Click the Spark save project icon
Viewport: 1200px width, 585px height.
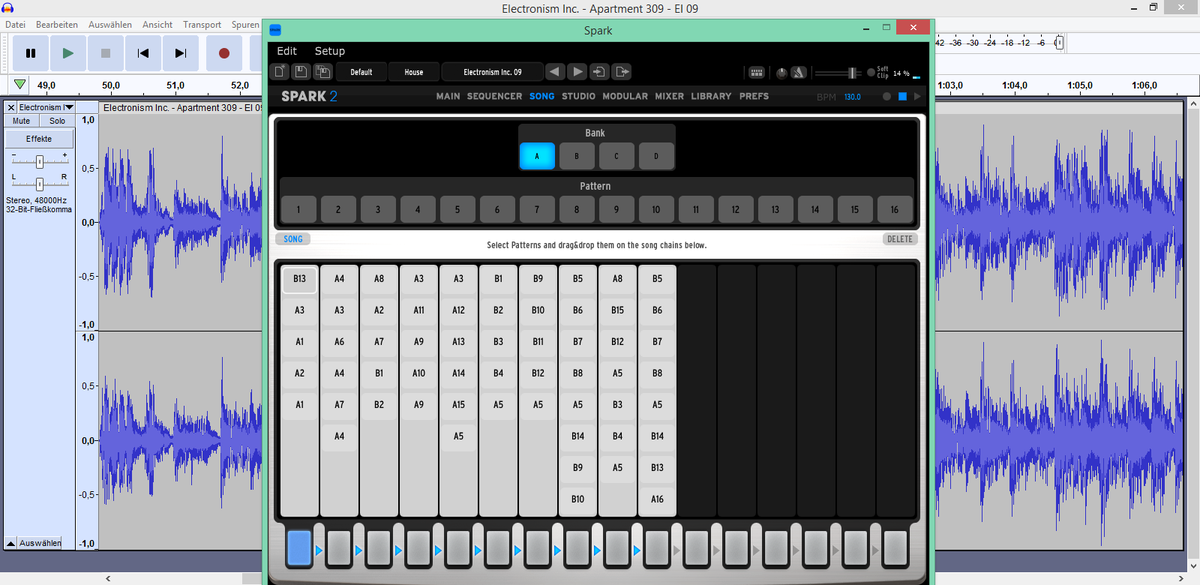[302, 72]
